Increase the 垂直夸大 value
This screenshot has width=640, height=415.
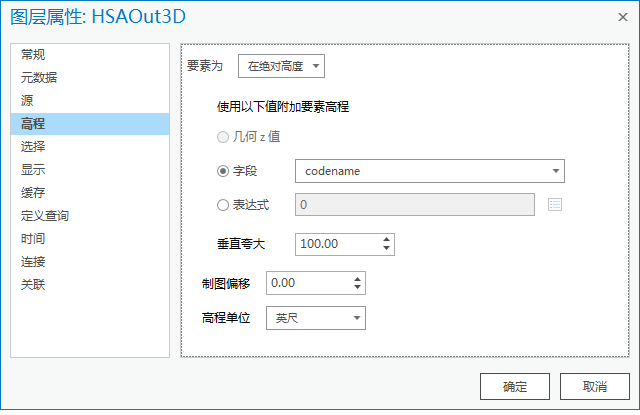387,239
